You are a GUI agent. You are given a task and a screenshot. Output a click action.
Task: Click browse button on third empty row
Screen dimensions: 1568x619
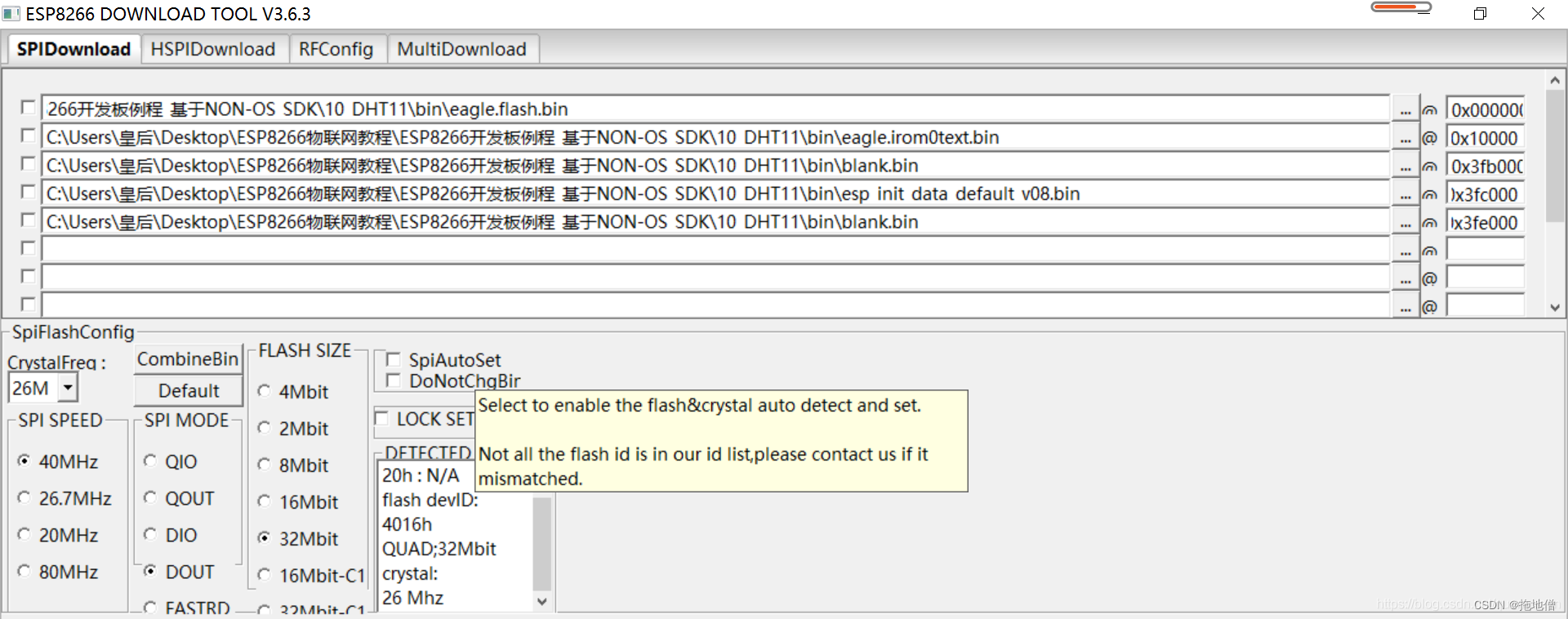[x=1405, y=306]
